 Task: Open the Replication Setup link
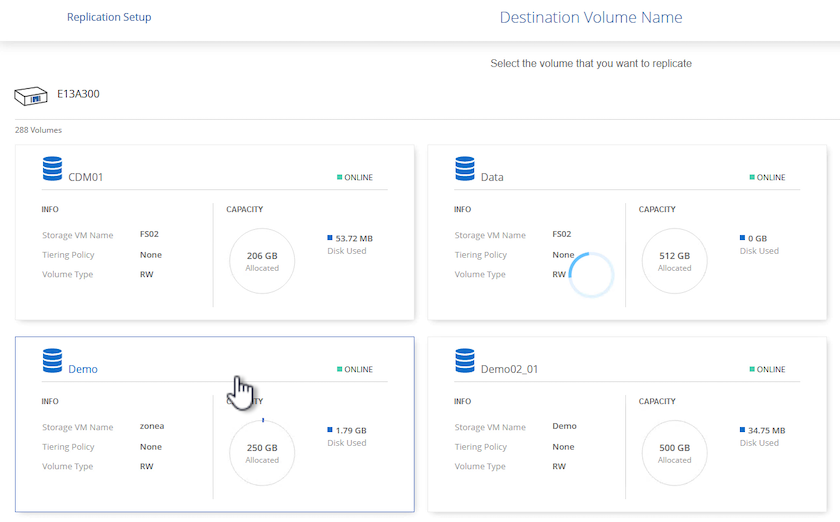pos(109,17)
